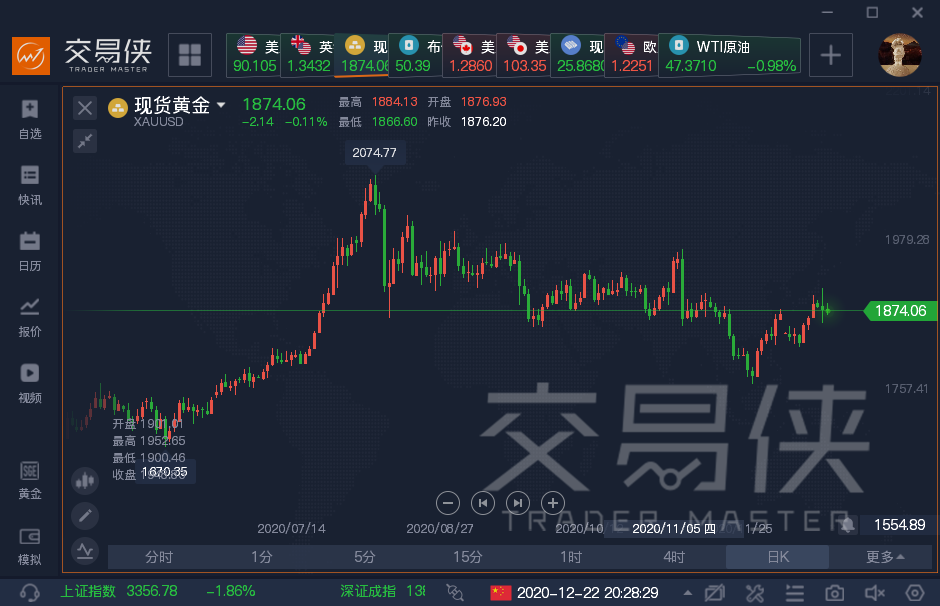Open the list menu icon in status bar
Screen dimensions: 940x606
[795, 593]
